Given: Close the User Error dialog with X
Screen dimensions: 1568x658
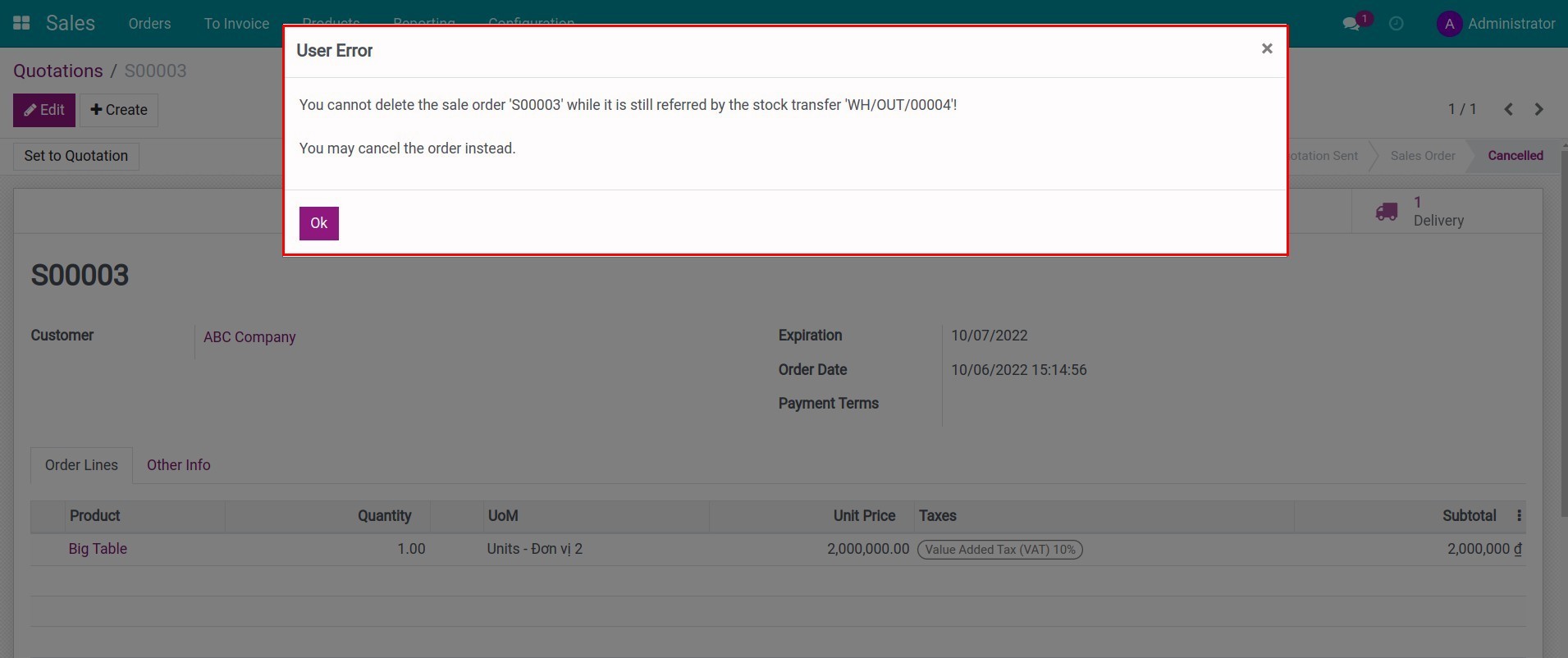Looking at the screenshot, I should (1266, 49).
